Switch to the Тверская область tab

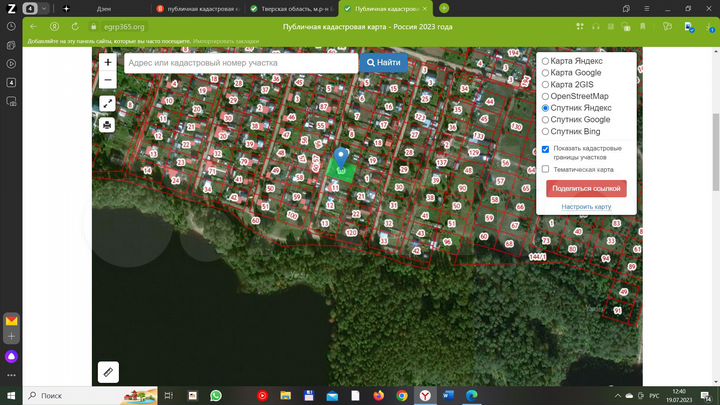[x=290, y=8]
